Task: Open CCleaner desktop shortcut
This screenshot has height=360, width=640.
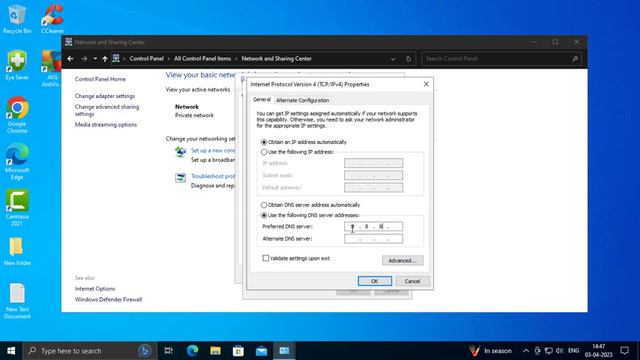Action: click(x=52, y=19)
